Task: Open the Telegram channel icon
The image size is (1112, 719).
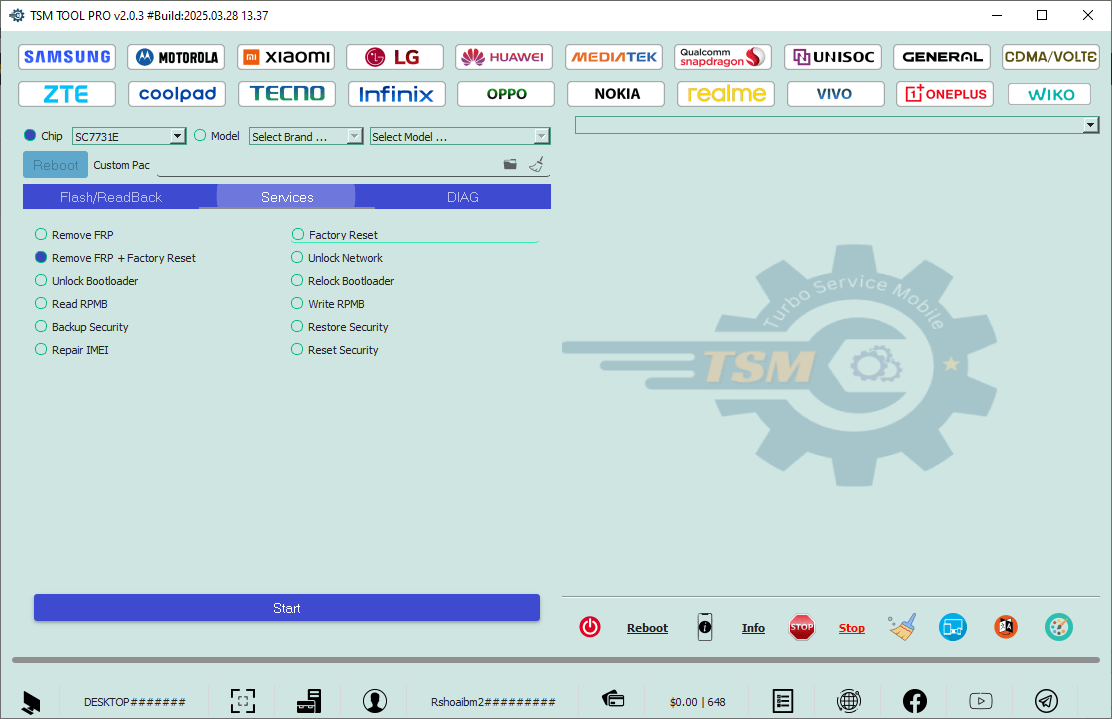Action: [1046, 701]
